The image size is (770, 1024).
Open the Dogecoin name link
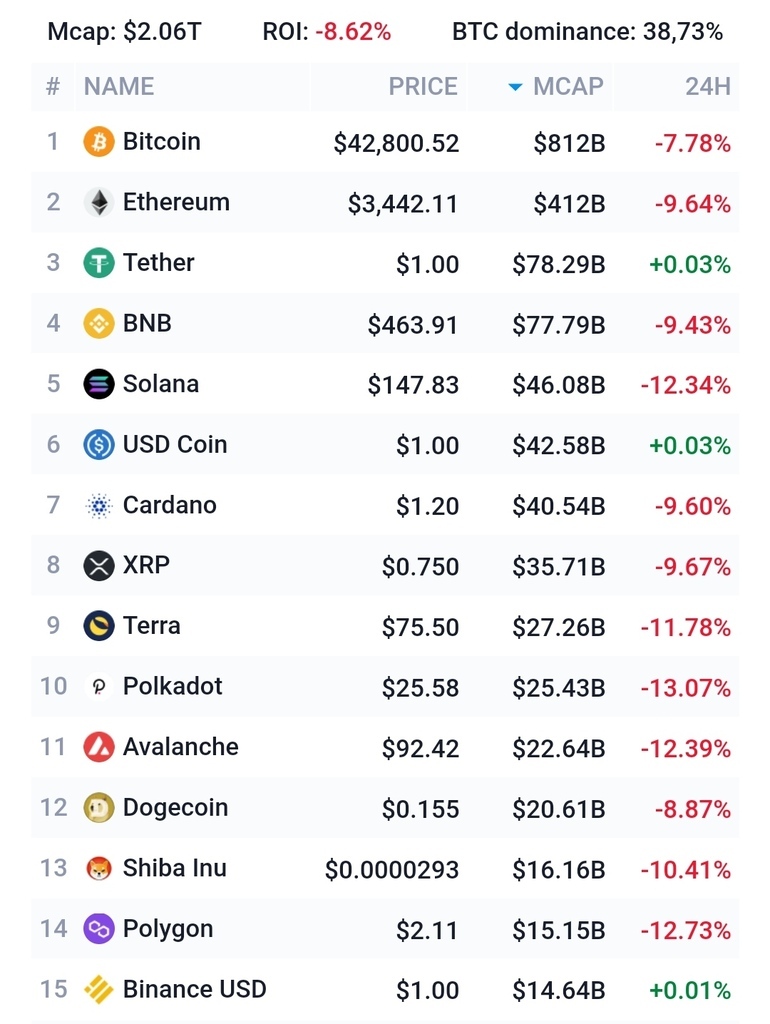[x=175, y=807]
